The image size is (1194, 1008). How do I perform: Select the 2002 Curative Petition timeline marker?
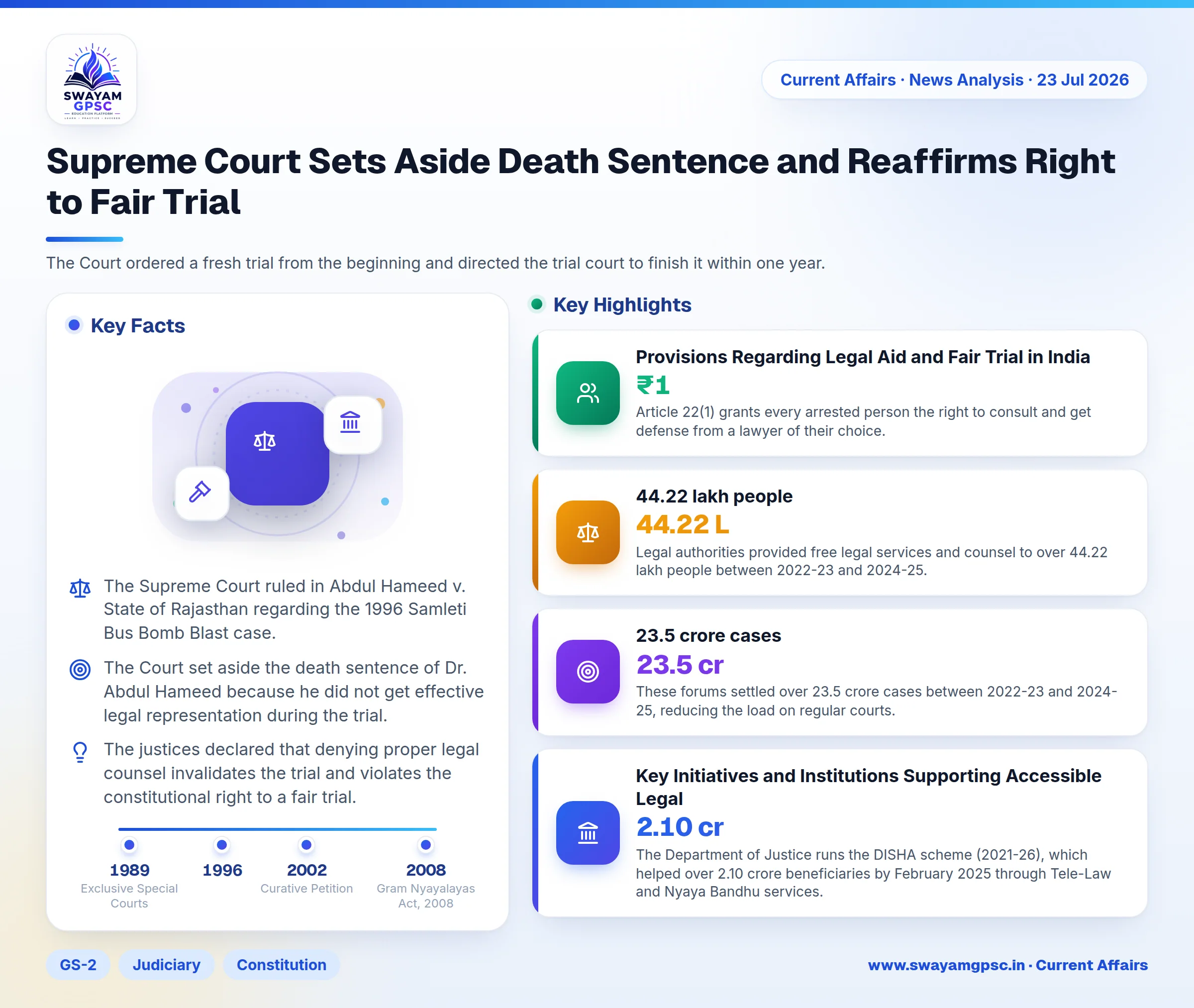coord(307,845)
